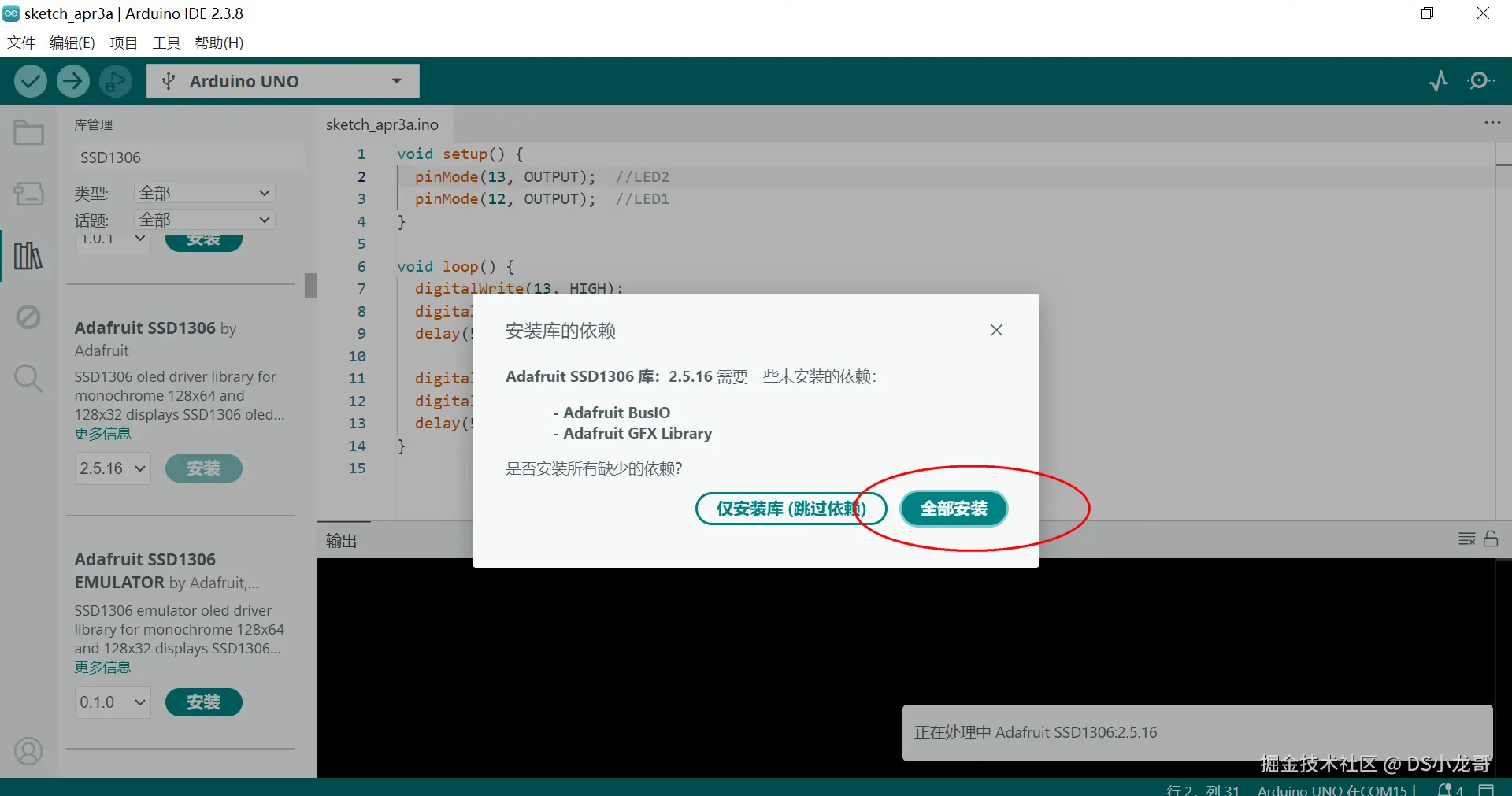
Task: Click 安装 for Adafruit SSD1306 EMULATOR
Action: click(x=203, y=702)
